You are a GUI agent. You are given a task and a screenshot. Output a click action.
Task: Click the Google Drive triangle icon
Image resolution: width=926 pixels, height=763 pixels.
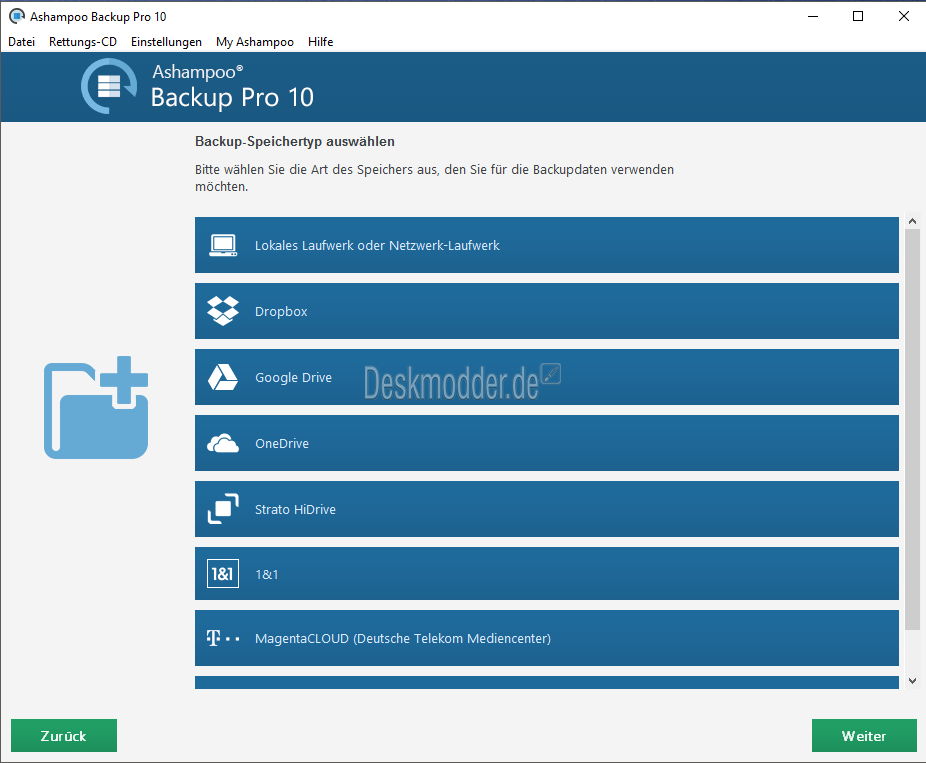tap(223, 377)
